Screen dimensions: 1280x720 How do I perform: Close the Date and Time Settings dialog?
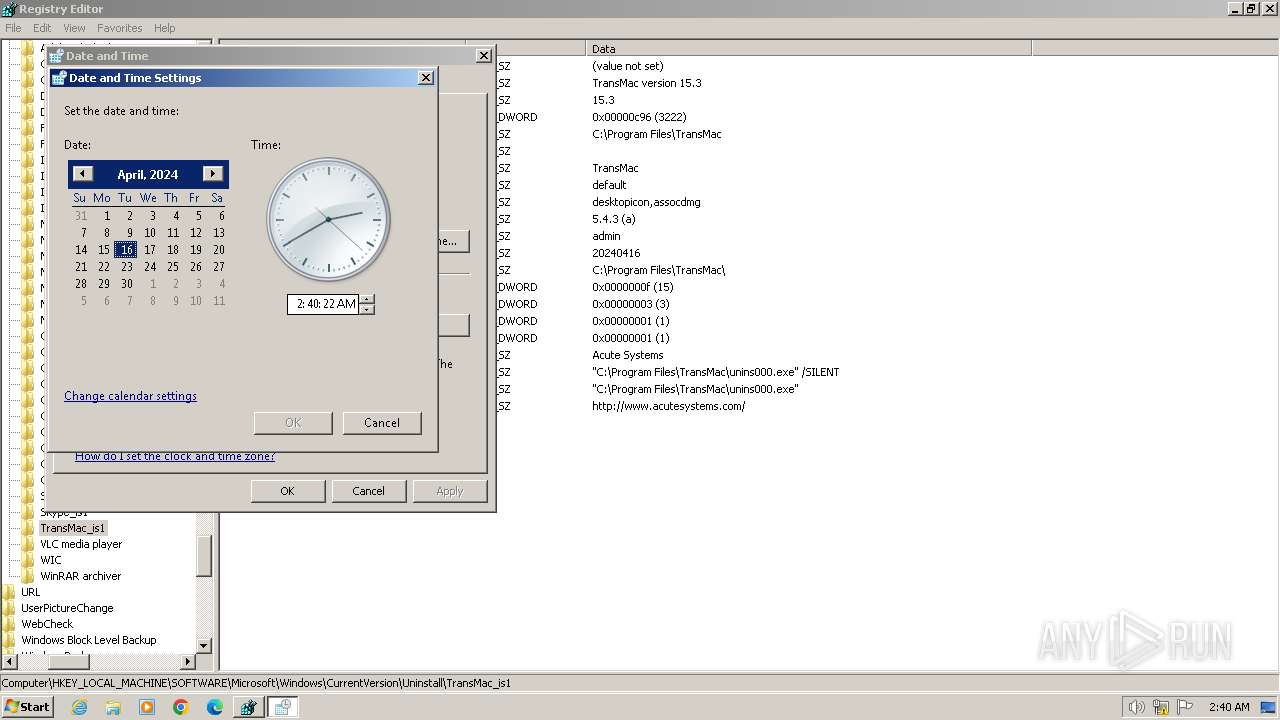425,78
